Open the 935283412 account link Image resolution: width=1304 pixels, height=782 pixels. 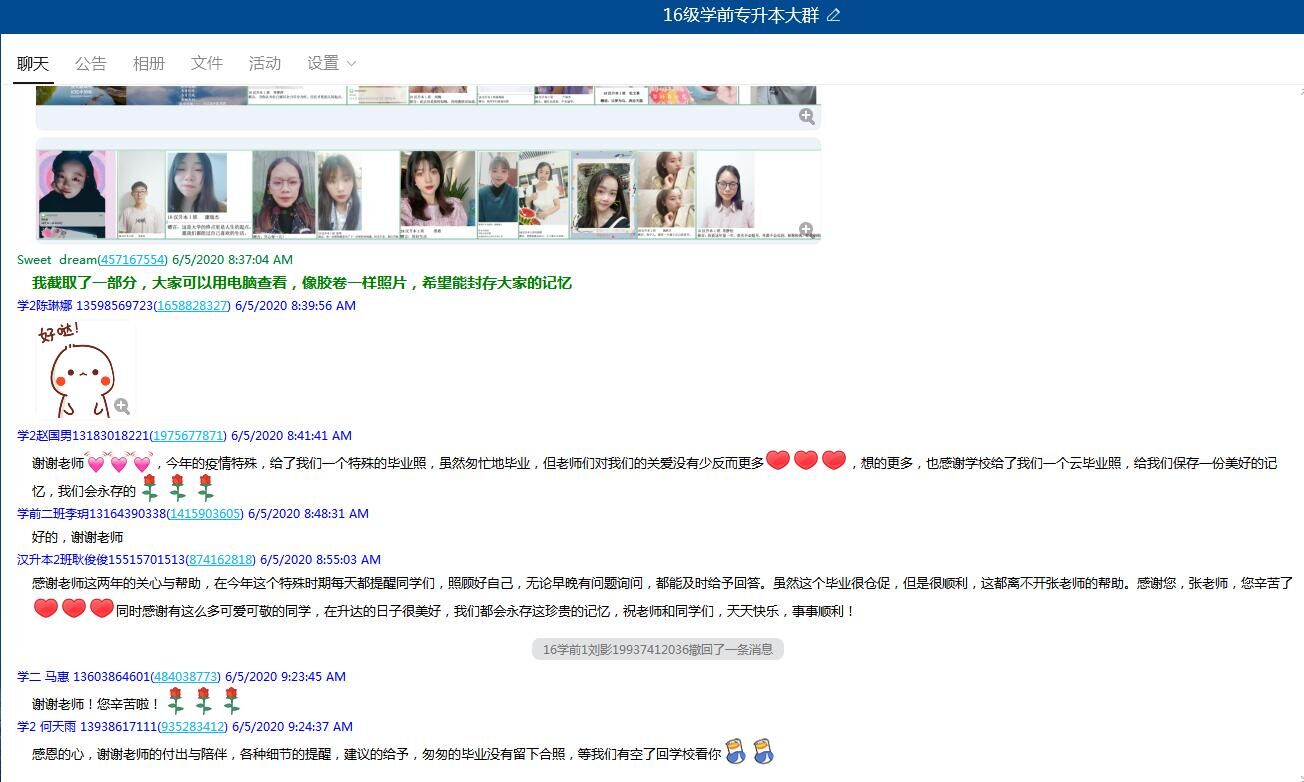coord(193,727)
